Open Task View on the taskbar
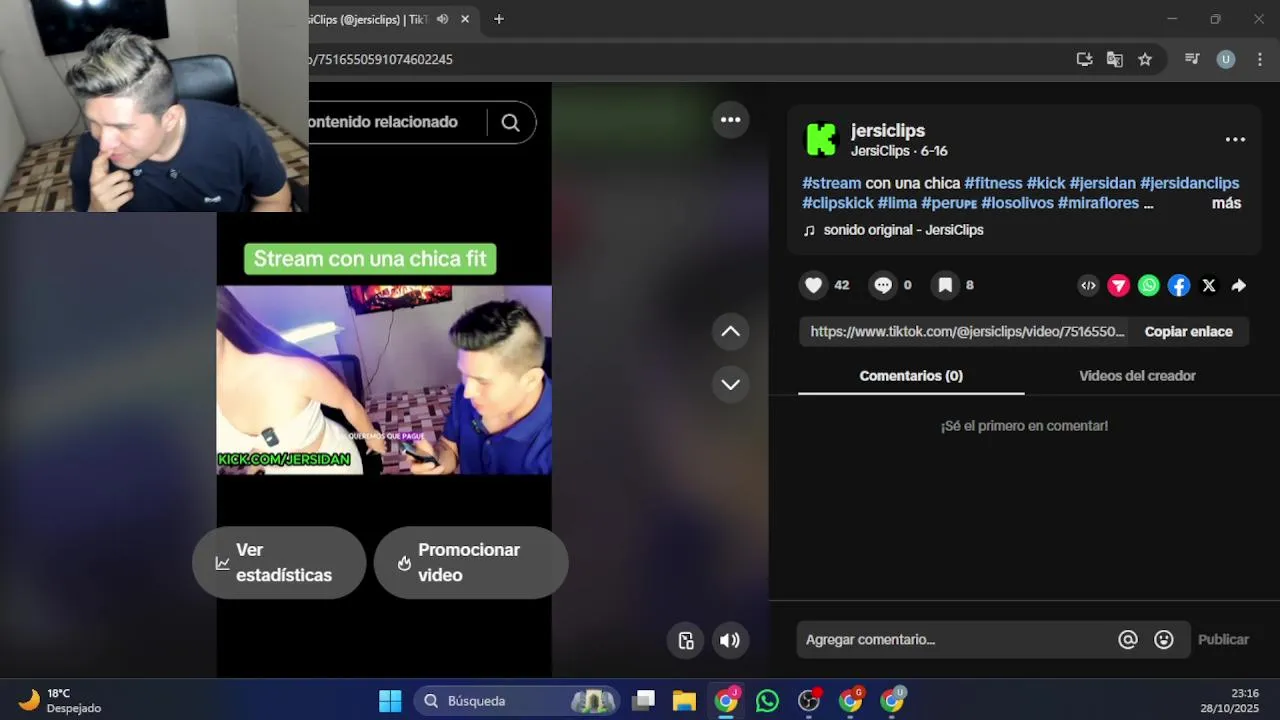Screen dimensions: 1280x720 pos(644,701)
